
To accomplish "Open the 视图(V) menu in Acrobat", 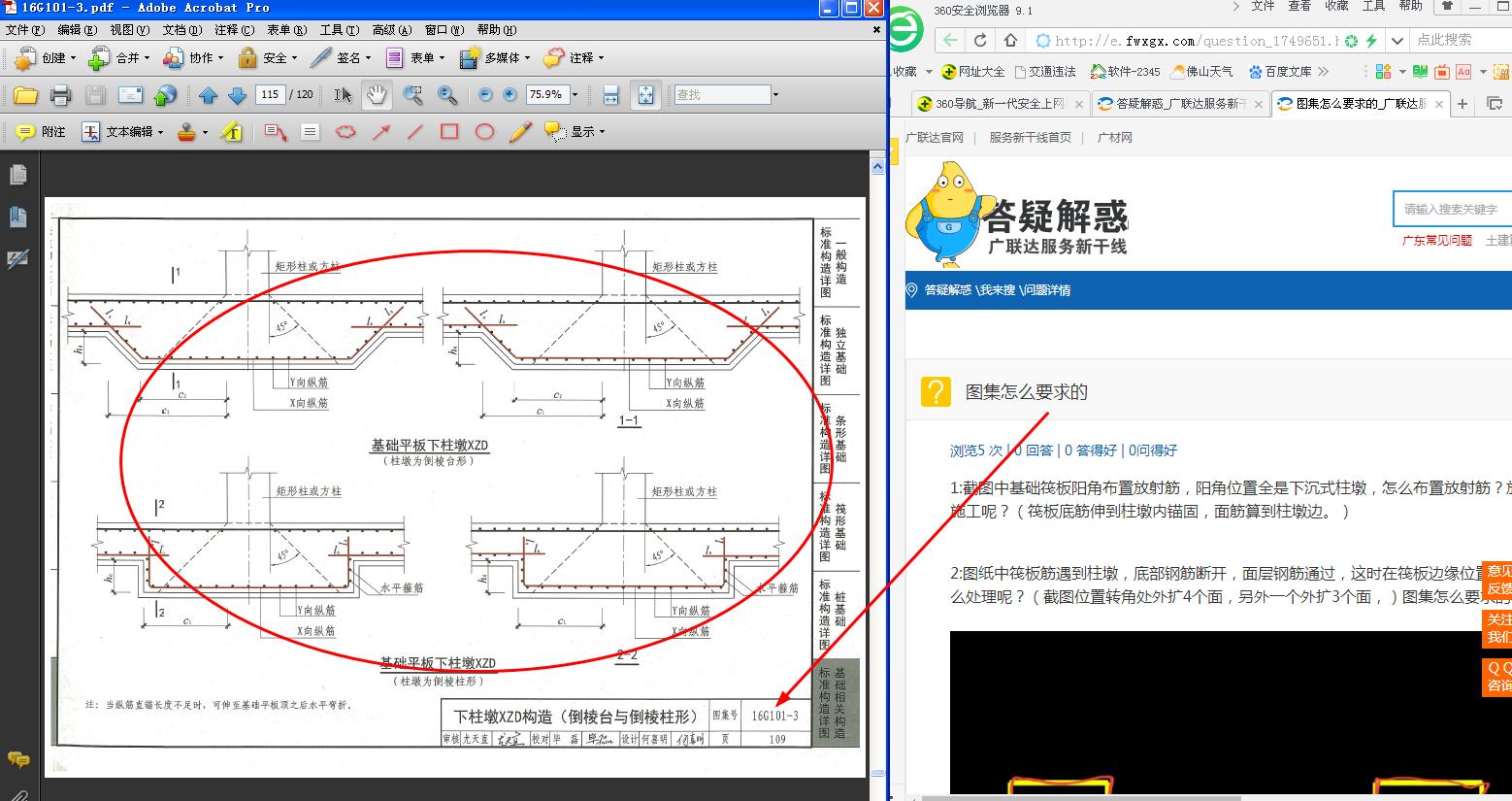I will point(130,30).
